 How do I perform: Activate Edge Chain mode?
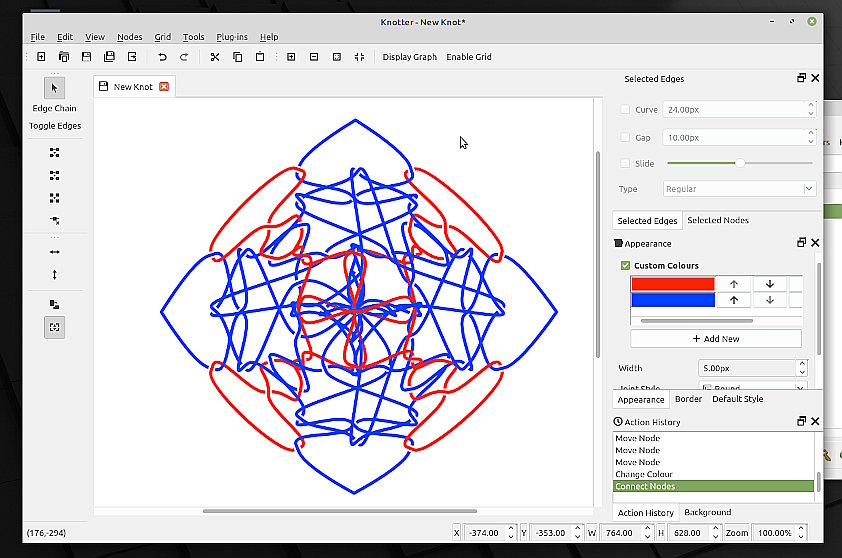(54, 108)
